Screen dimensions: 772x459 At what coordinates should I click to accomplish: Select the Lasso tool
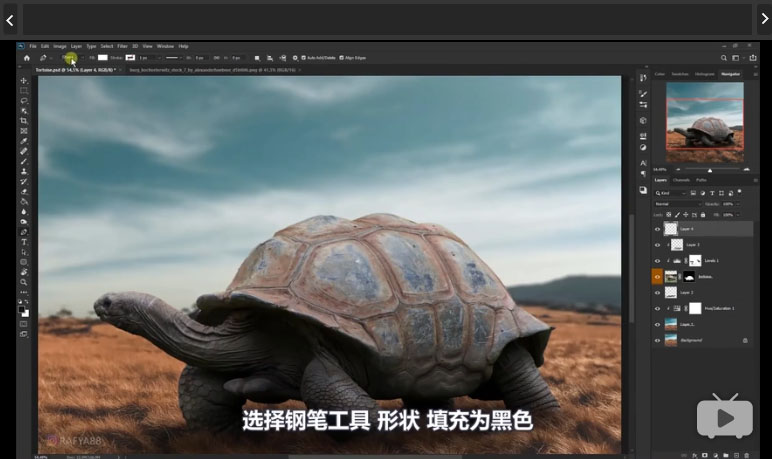(x=24, y=100)
